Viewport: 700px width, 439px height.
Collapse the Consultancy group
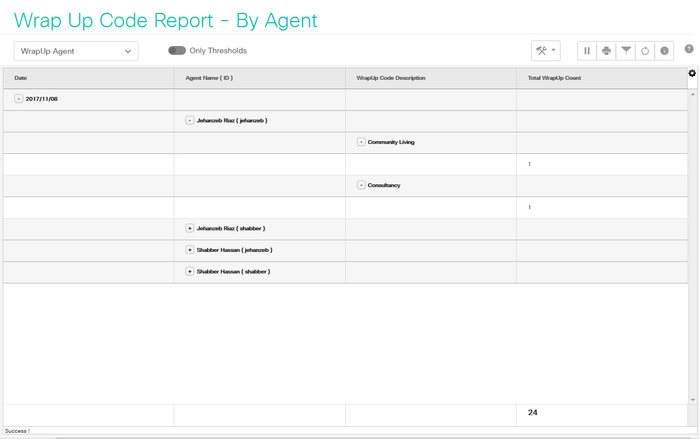click(361, 185)
